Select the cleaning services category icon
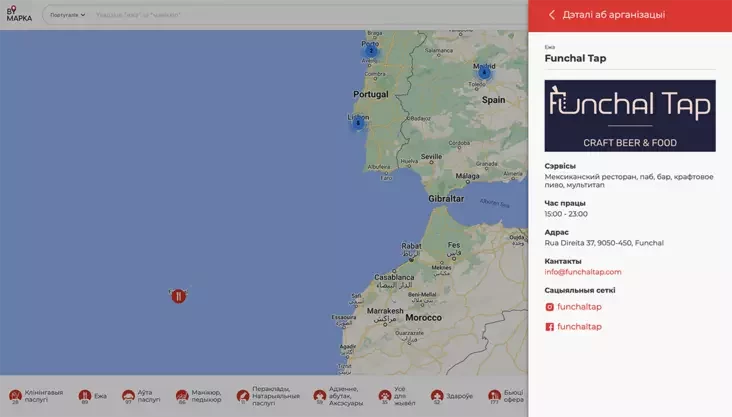The height and width of the screenshot is (417, 732). (15, 397)
